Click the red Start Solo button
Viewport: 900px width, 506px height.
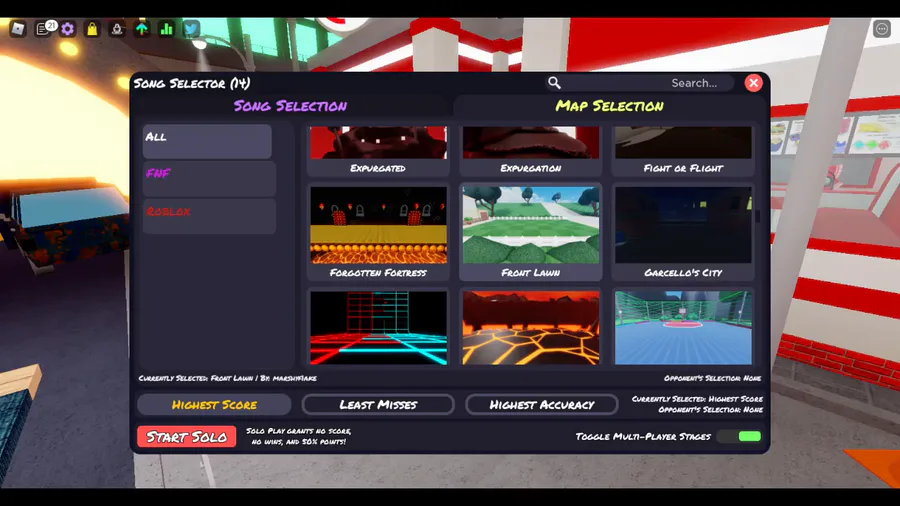click(187, 437)
